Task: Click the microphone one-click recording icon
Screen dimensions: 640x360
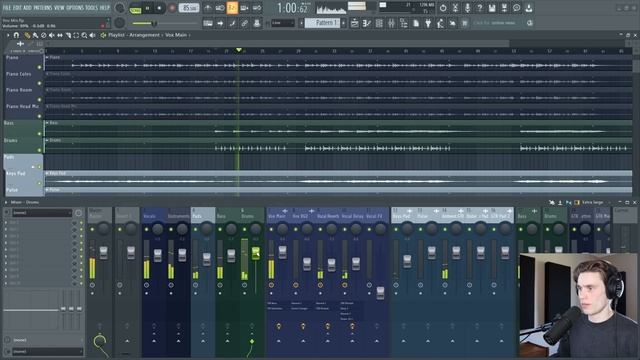Action: point(467,8)
